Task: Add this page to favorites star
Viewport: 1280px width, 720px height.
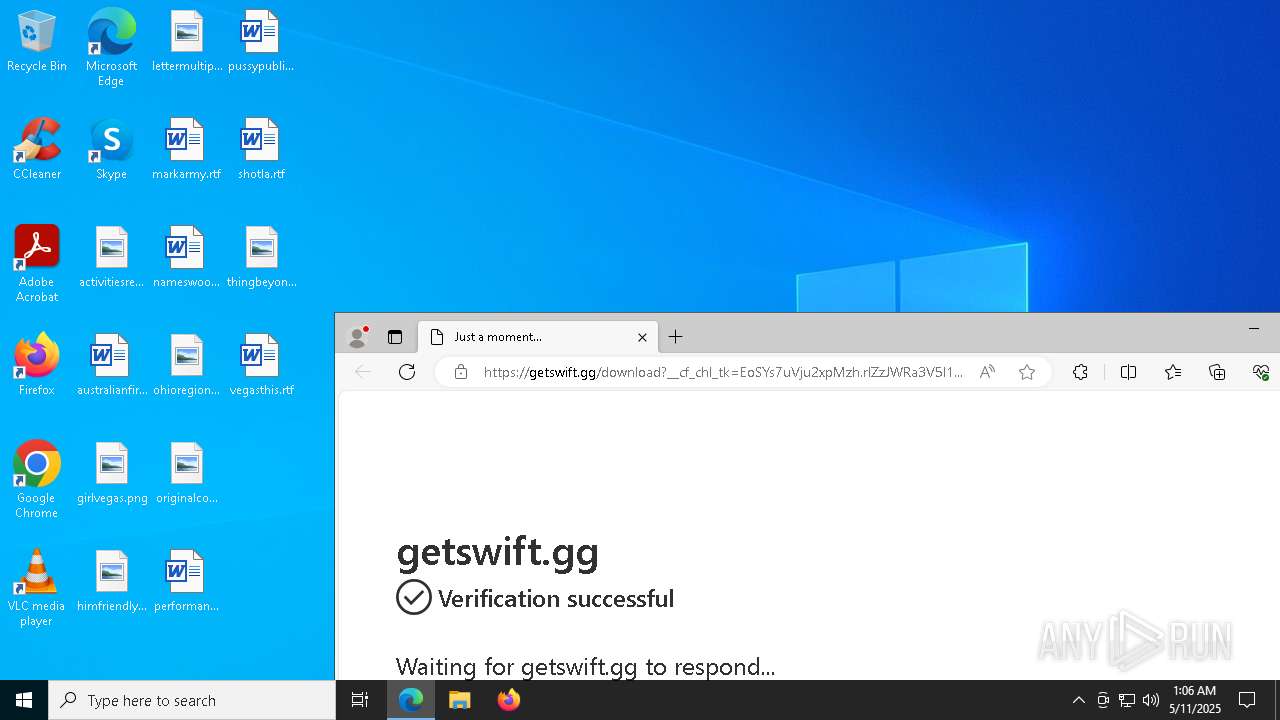Action: click(x=1027, y=372)
